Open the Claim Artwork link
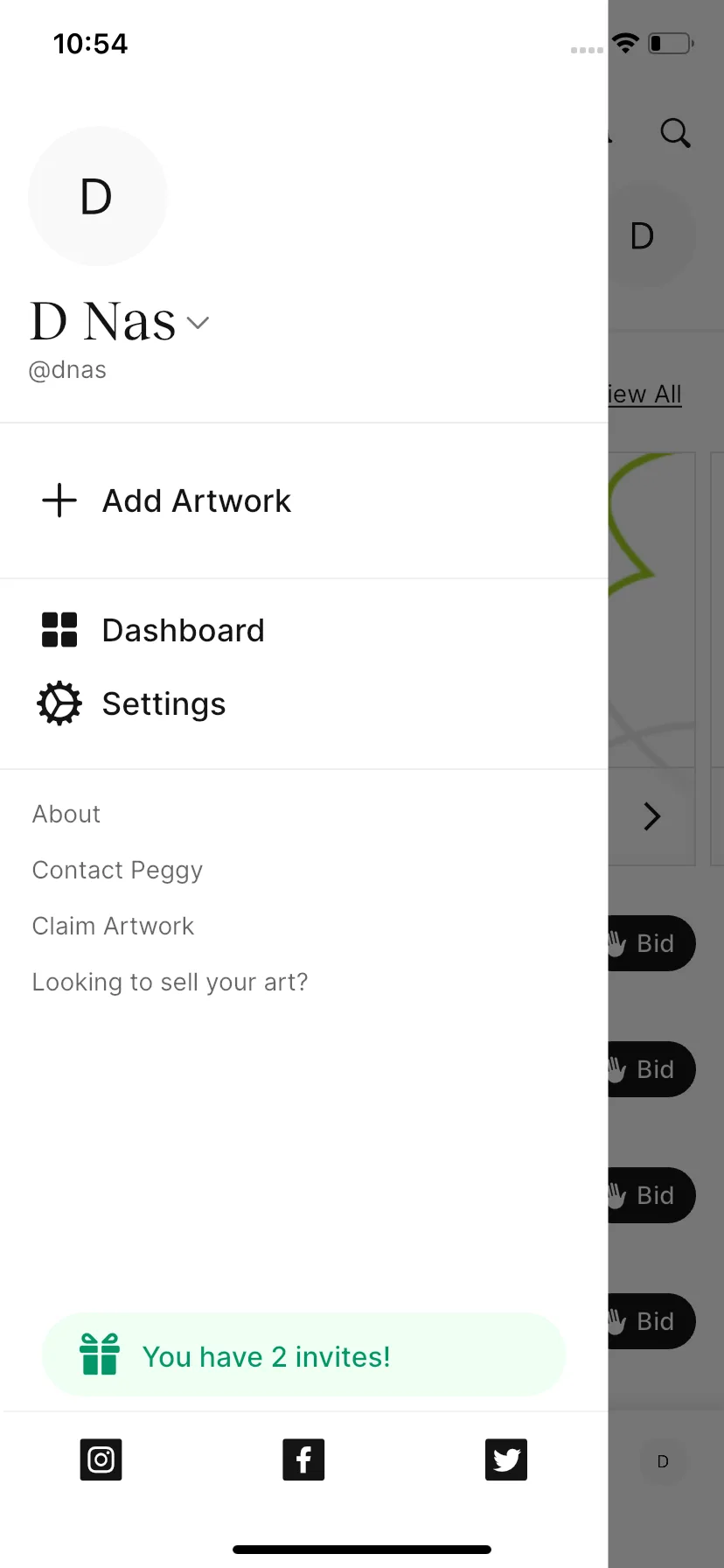This screenshot has width=724, height=1568. [x=113, y=926]
